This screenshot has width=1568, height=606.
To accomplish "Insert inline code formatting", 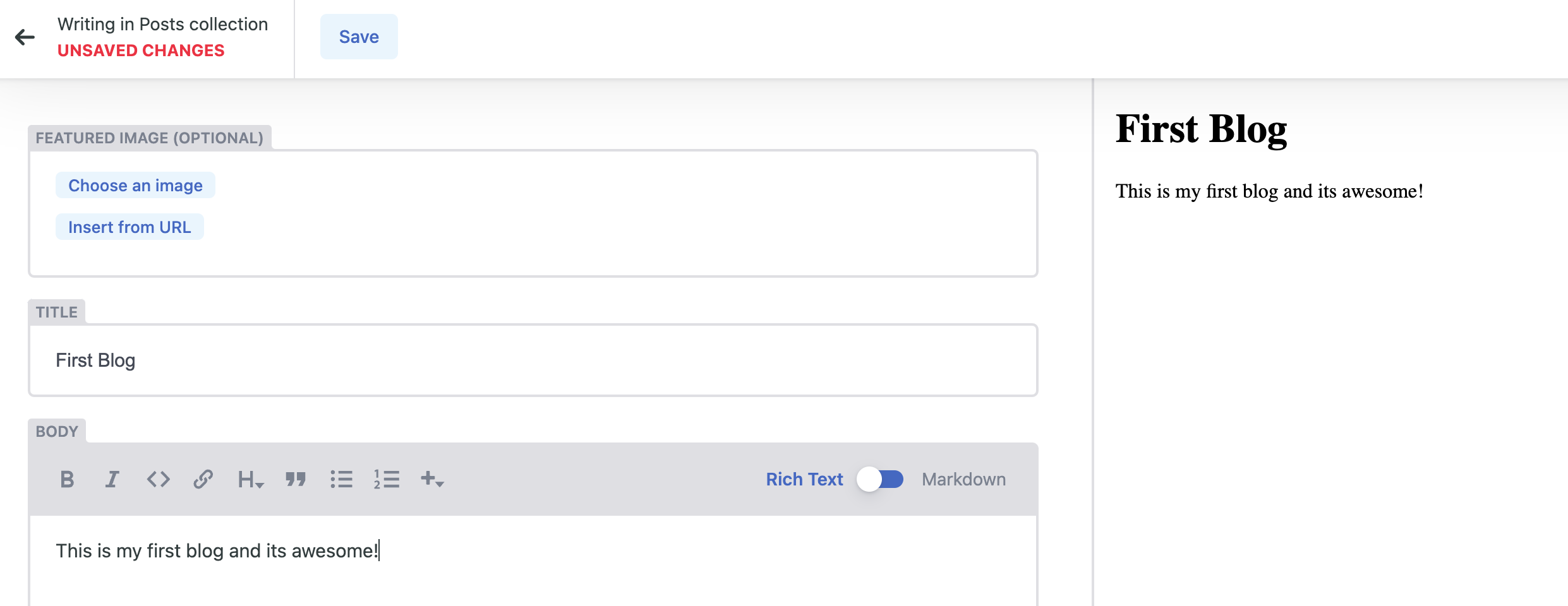I will coord(158,480).
